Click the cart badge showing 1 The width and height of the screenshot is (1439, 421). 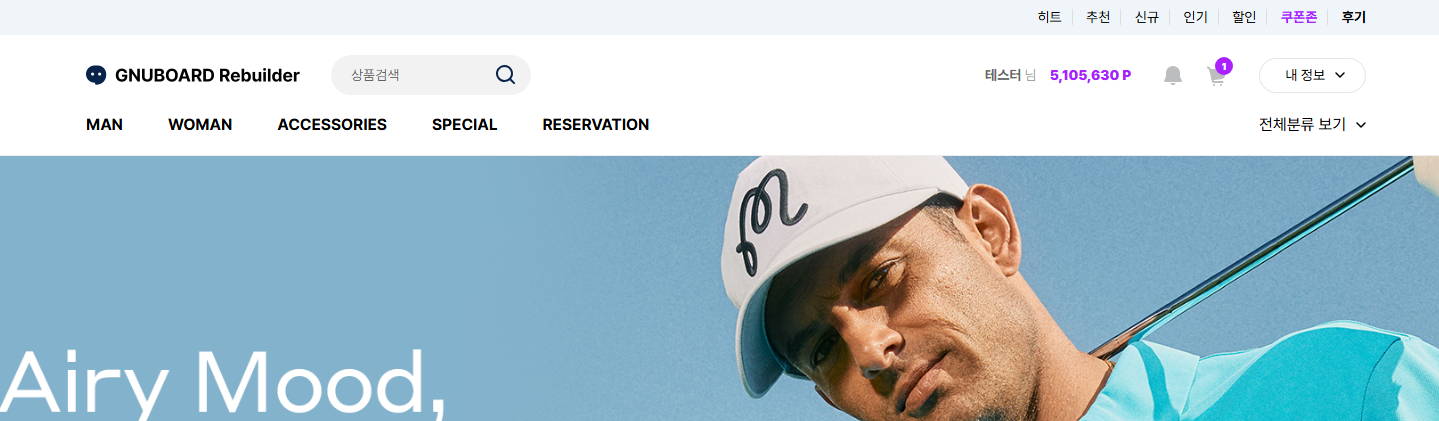(x=1224, y=66)
